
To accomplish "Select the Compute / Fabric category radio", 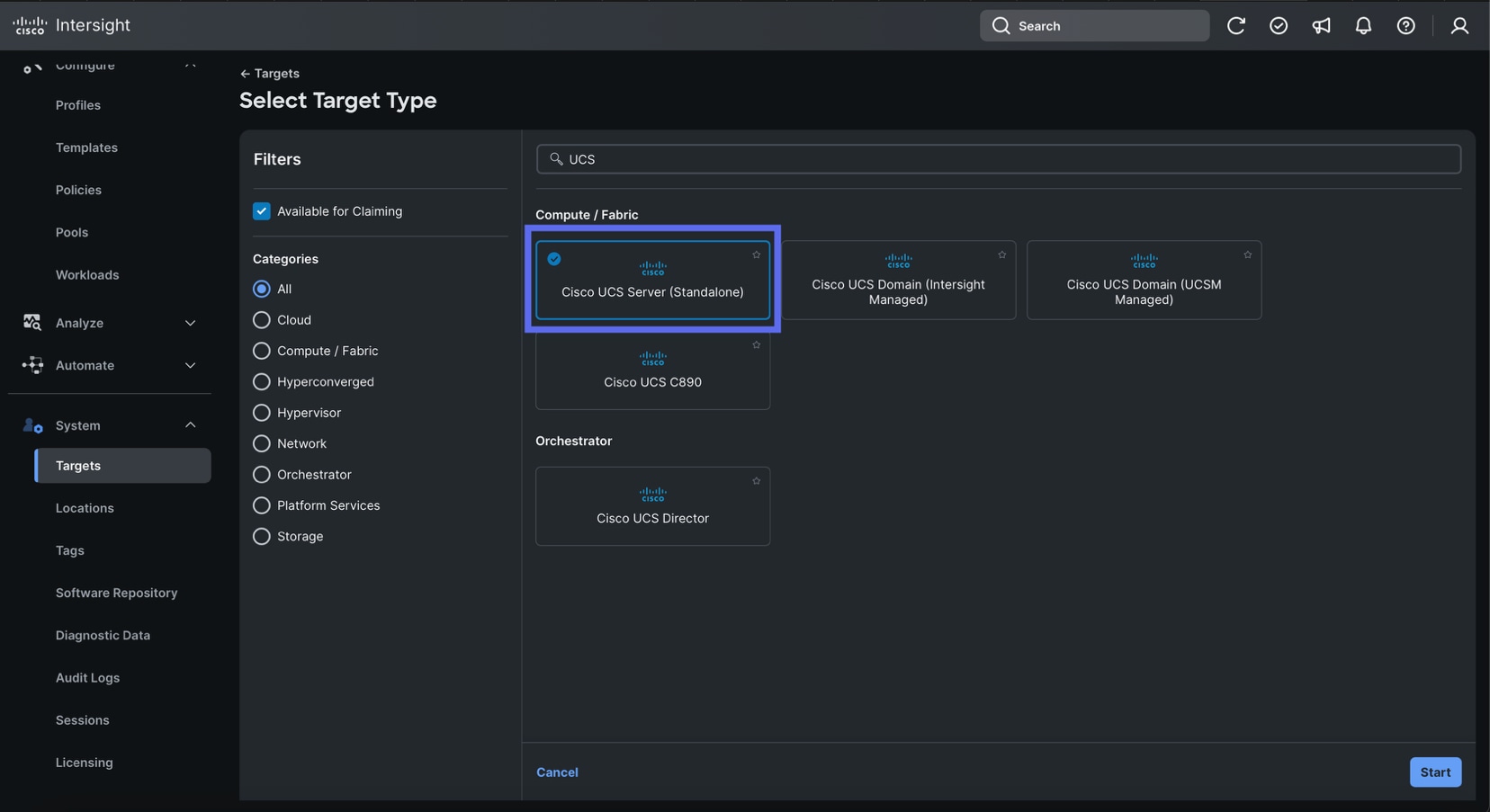I will 262,351.
